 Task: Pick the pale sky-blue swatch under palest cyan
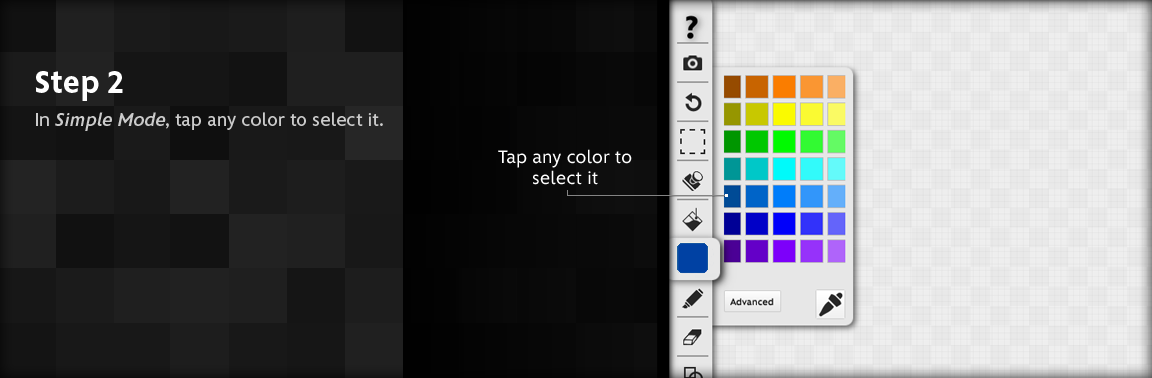[x=836, y=196]
